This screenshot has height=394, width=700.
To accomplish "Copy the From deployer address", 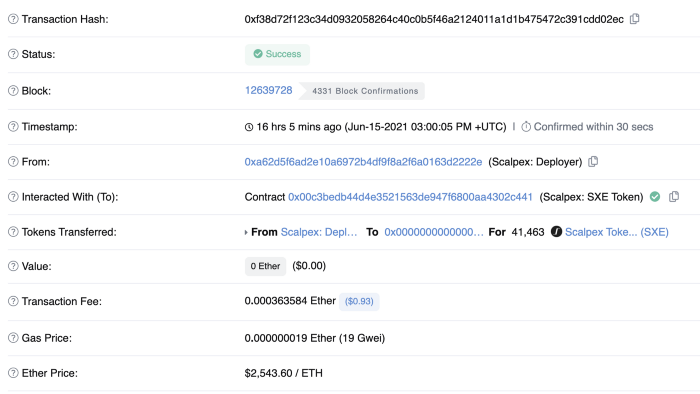I will 593,162.
